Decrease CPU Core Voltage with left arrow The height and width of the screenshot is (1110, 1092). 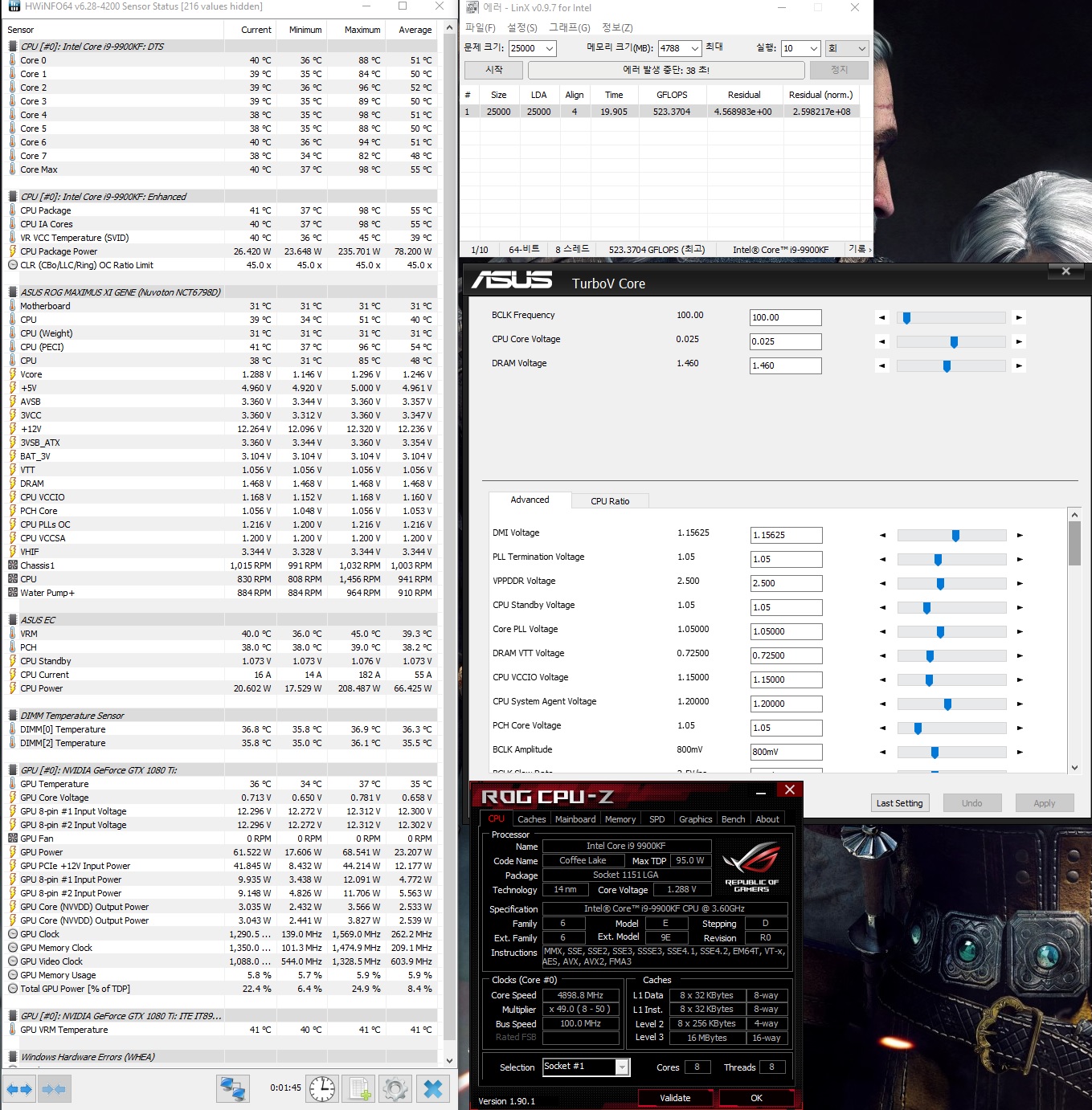tap(882, 342)
